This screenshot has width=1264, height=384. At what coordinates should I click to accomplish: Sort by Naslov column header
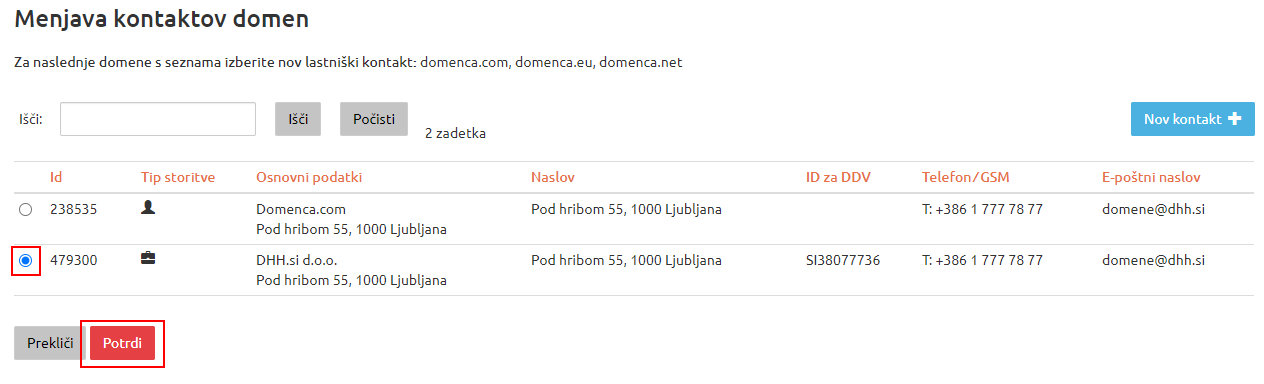[x=553, y=177]
